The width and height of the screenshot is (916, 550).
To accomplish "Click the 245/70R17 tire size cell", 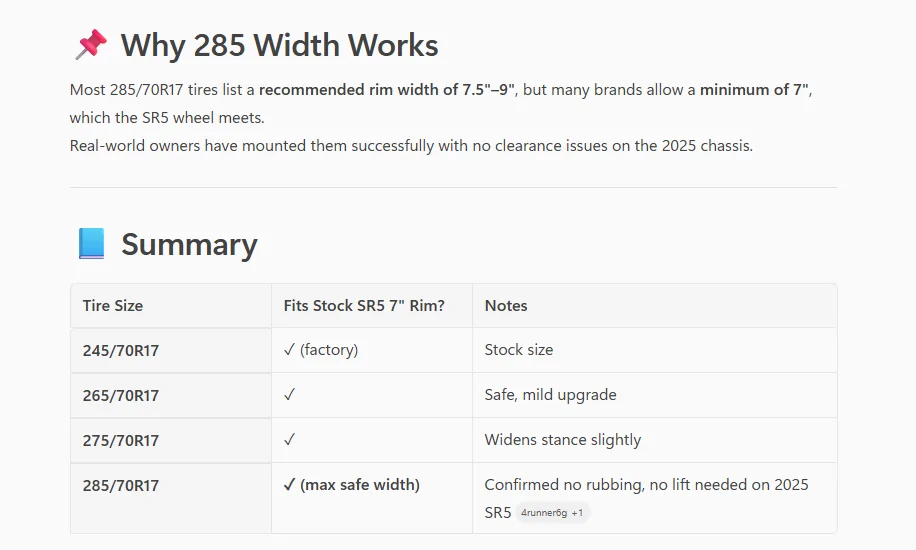I will click(121, 350).
